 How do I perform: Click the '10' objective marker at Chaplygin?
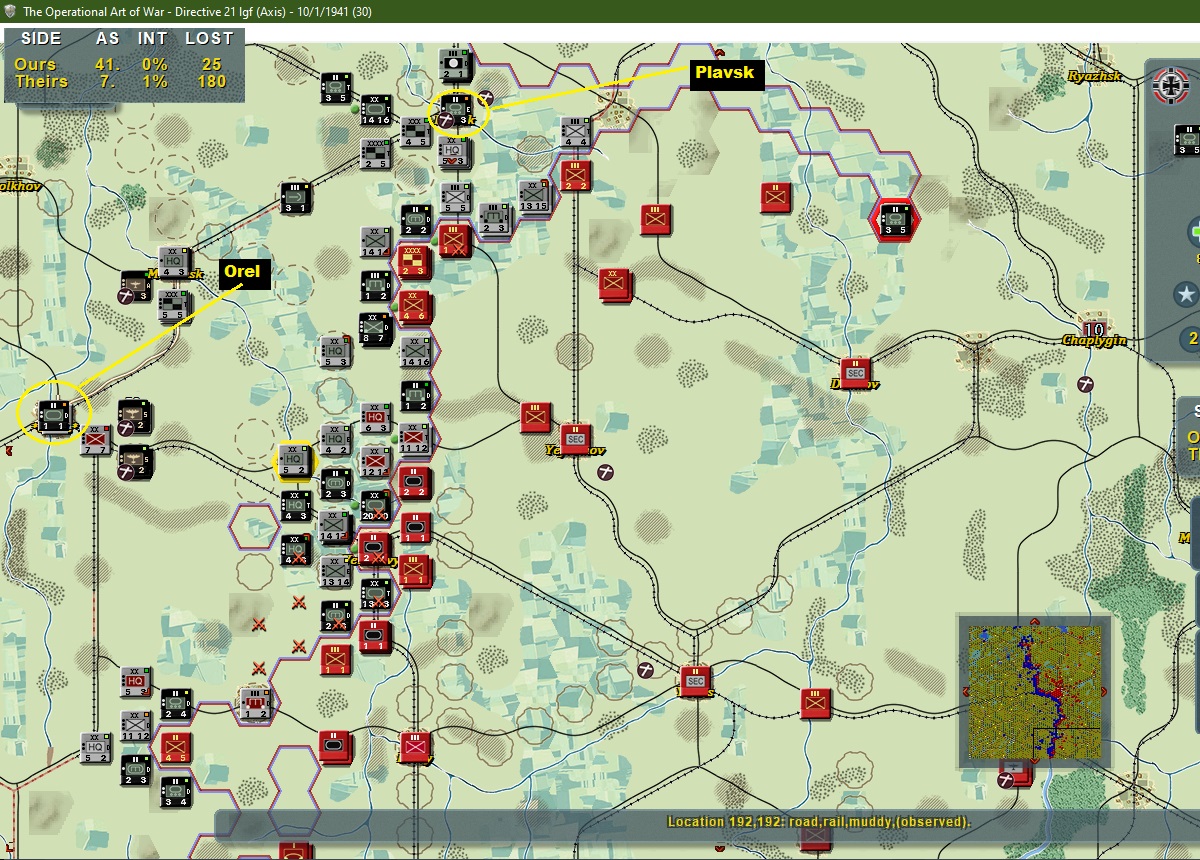click(x=1093, y=329)
